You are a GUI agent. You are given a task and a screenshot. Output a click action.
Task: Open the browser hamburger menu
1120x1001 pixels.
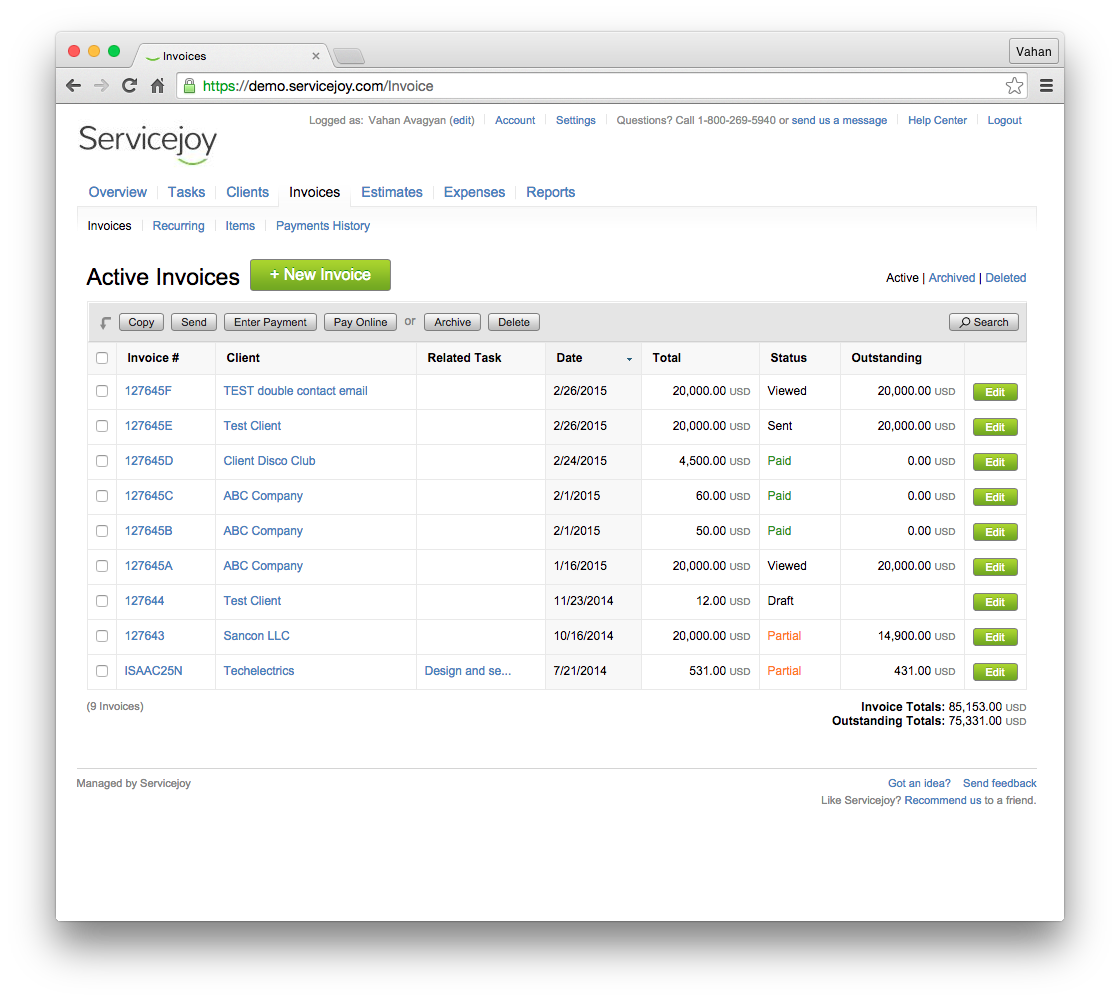1046,86
